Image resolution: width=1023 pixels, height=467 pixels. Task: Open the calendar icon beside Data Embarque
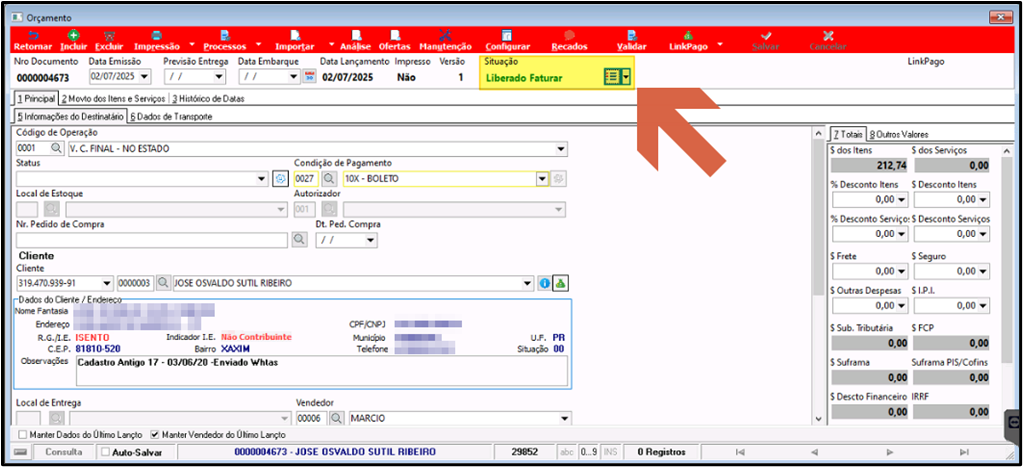(310, 78)
